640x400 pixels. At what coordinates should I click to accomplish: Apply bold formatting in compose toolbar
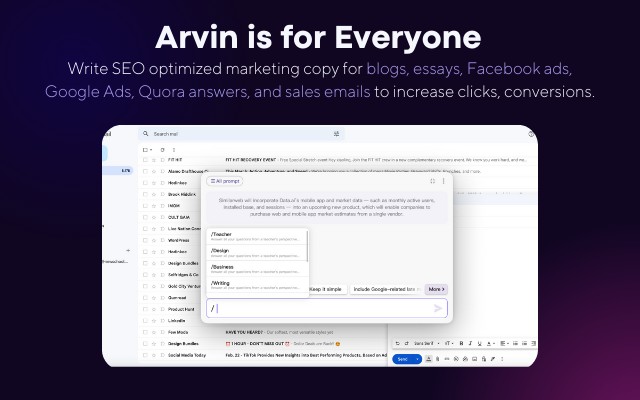coord(461,343)
